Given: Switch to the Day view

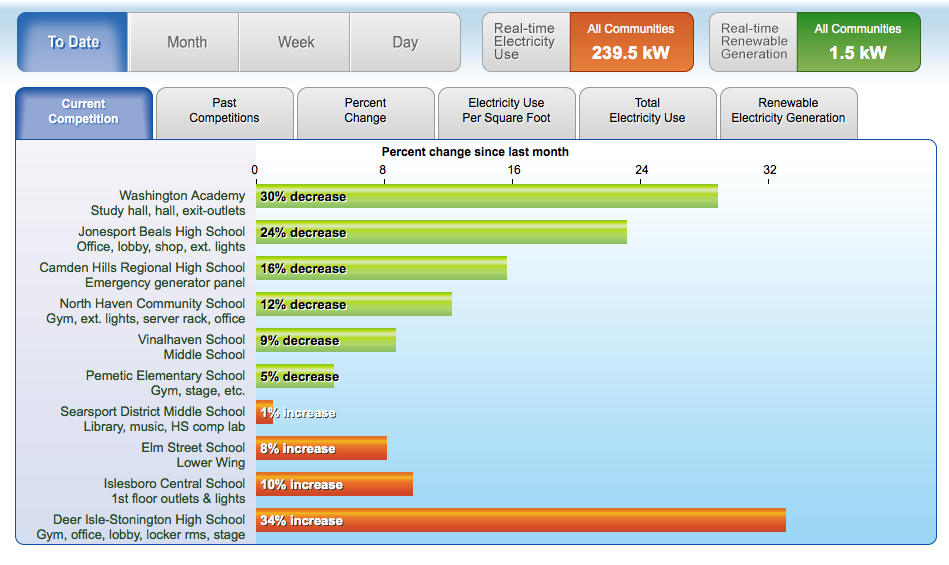Looking at the screenshot, I should 405,42.
